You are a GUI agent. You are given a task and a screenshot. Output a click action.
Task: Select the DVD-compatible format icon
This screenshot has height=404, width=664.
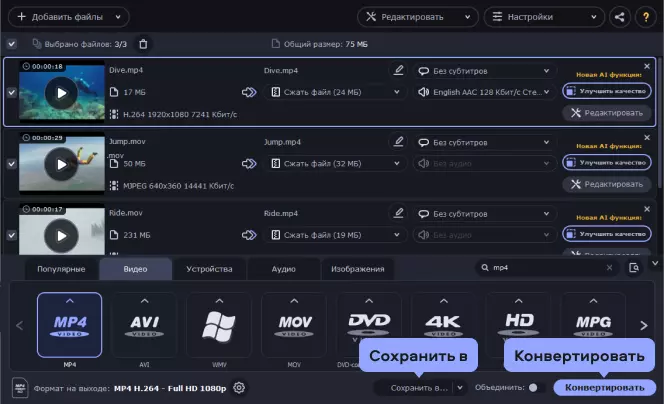(369, 324)
